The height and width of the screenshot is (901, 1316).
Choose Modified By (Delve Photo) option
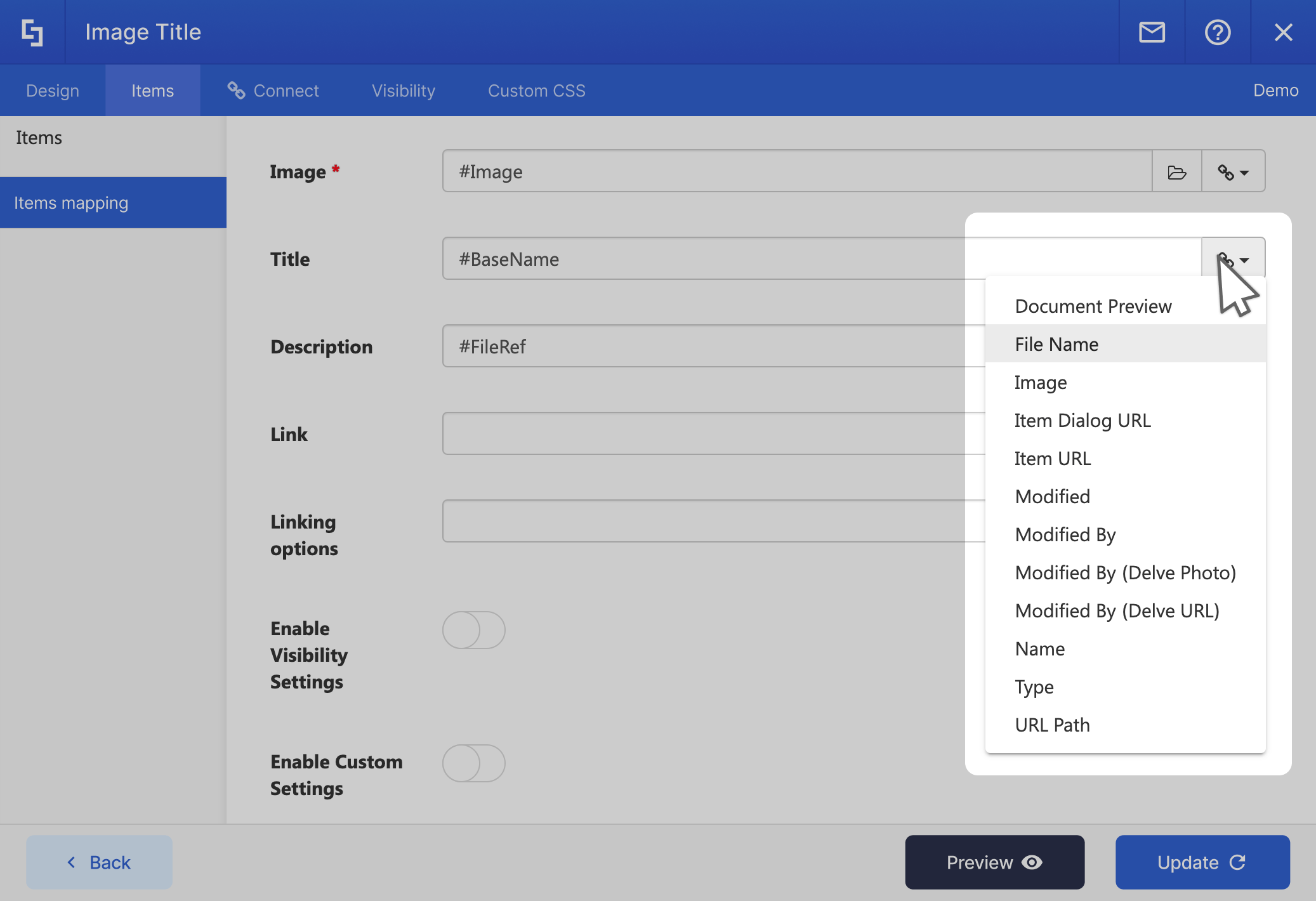[x=1125, y=572]
